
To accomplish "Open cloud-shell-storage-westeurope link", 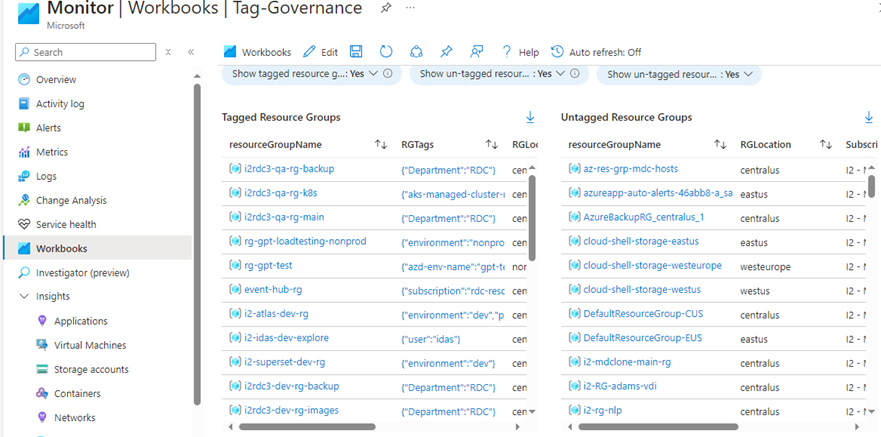I will [x=652, y=265].
